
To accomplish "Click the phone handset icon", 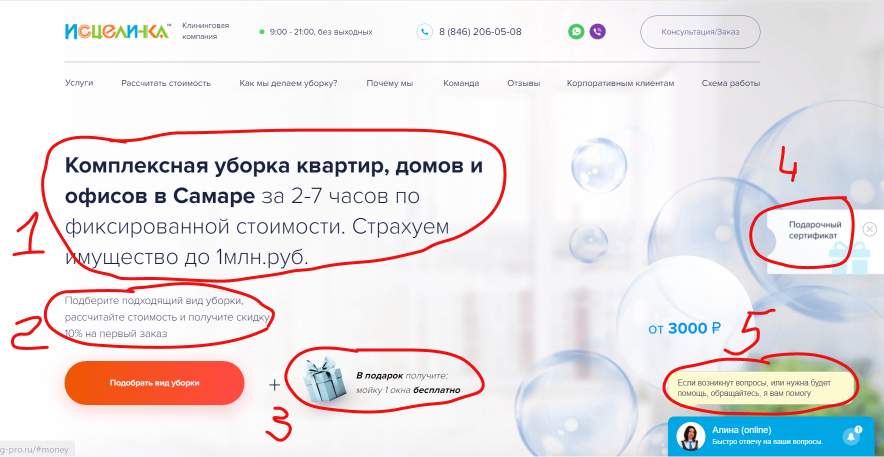I will [425, 32].
